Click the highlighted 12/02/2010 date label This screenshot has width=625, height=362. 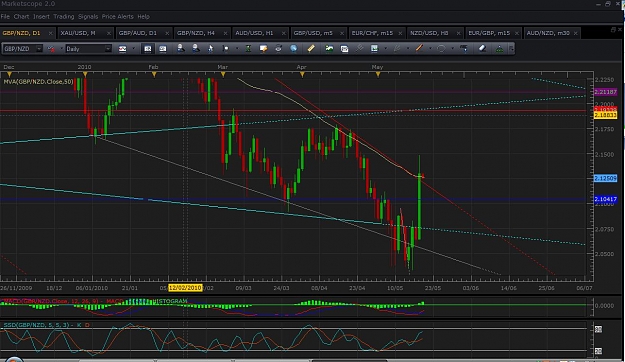tap(185, 288)
